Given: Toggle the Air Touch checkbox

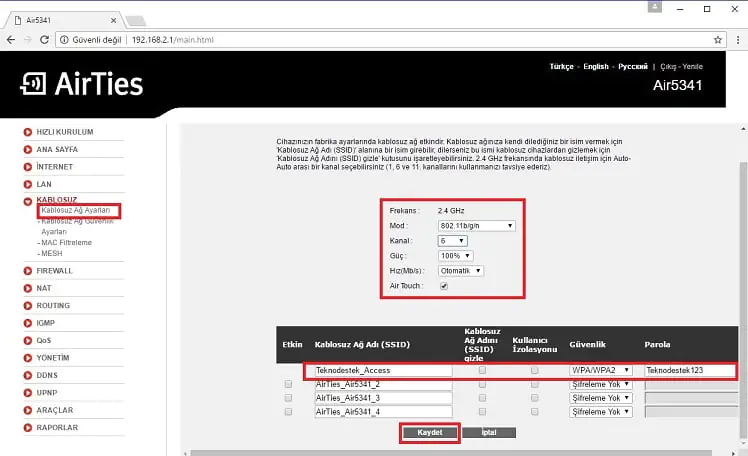Looking at the screenshot, I should (x=444, y=286).
